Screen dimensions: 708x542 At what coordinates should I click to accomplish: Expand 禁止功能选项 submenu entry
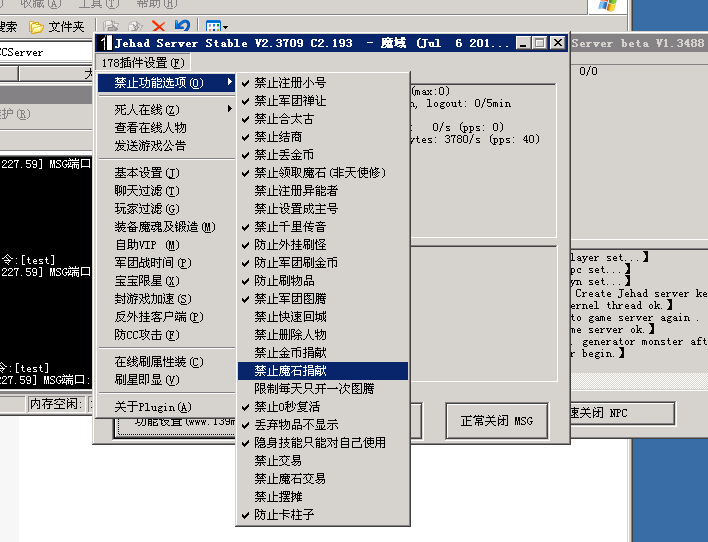point(158,83)
